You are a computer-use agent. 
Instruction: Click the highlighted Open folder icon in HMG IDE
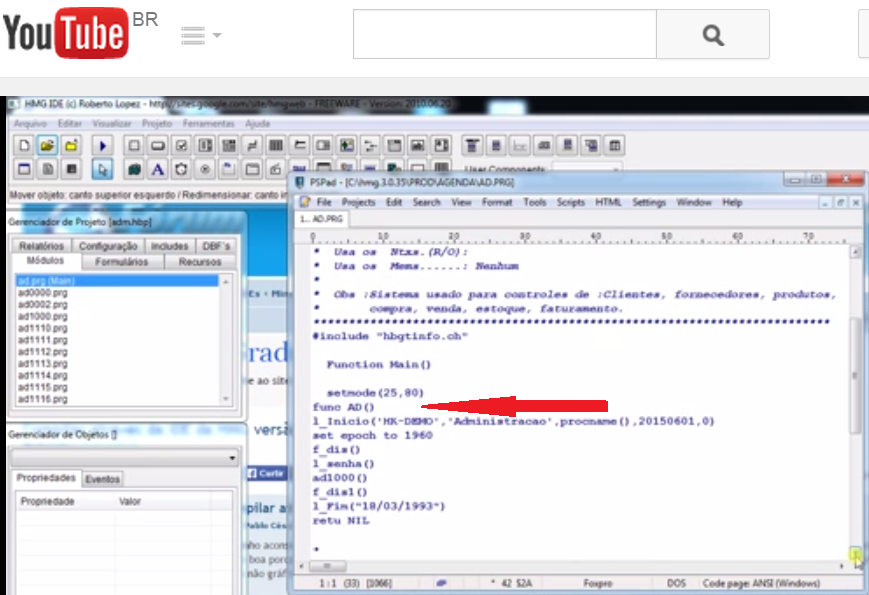coord(47,146)
